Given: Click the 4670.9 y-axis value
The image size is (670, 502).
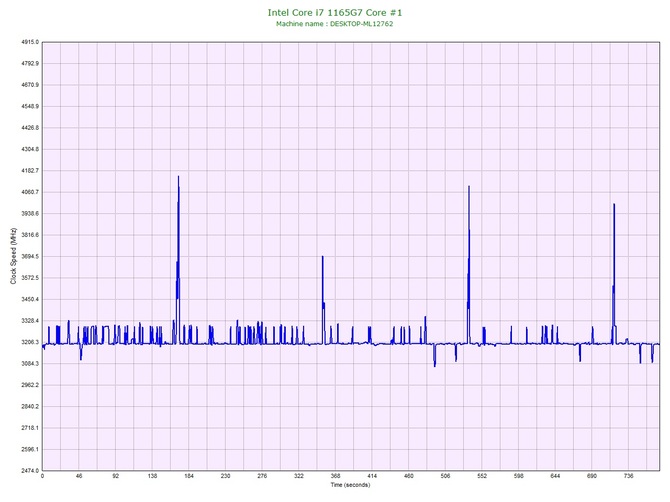Looking at the screenshot, I should (x=30, y=85).
